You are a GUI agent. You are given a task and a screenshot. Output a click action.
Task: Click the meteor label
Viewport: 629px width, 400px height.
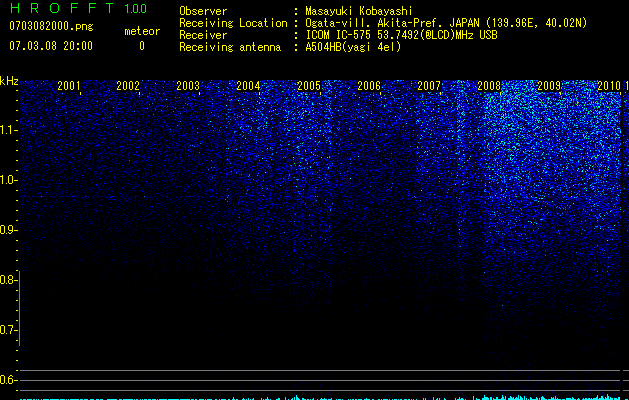point(142,31)
